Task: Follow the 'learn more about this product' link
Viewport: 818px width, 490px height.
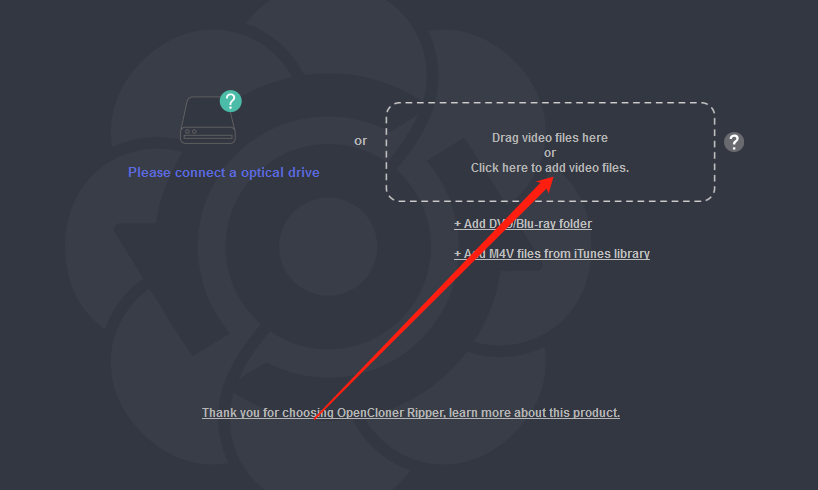Action: pyautogui.click(x=534, y=413)
